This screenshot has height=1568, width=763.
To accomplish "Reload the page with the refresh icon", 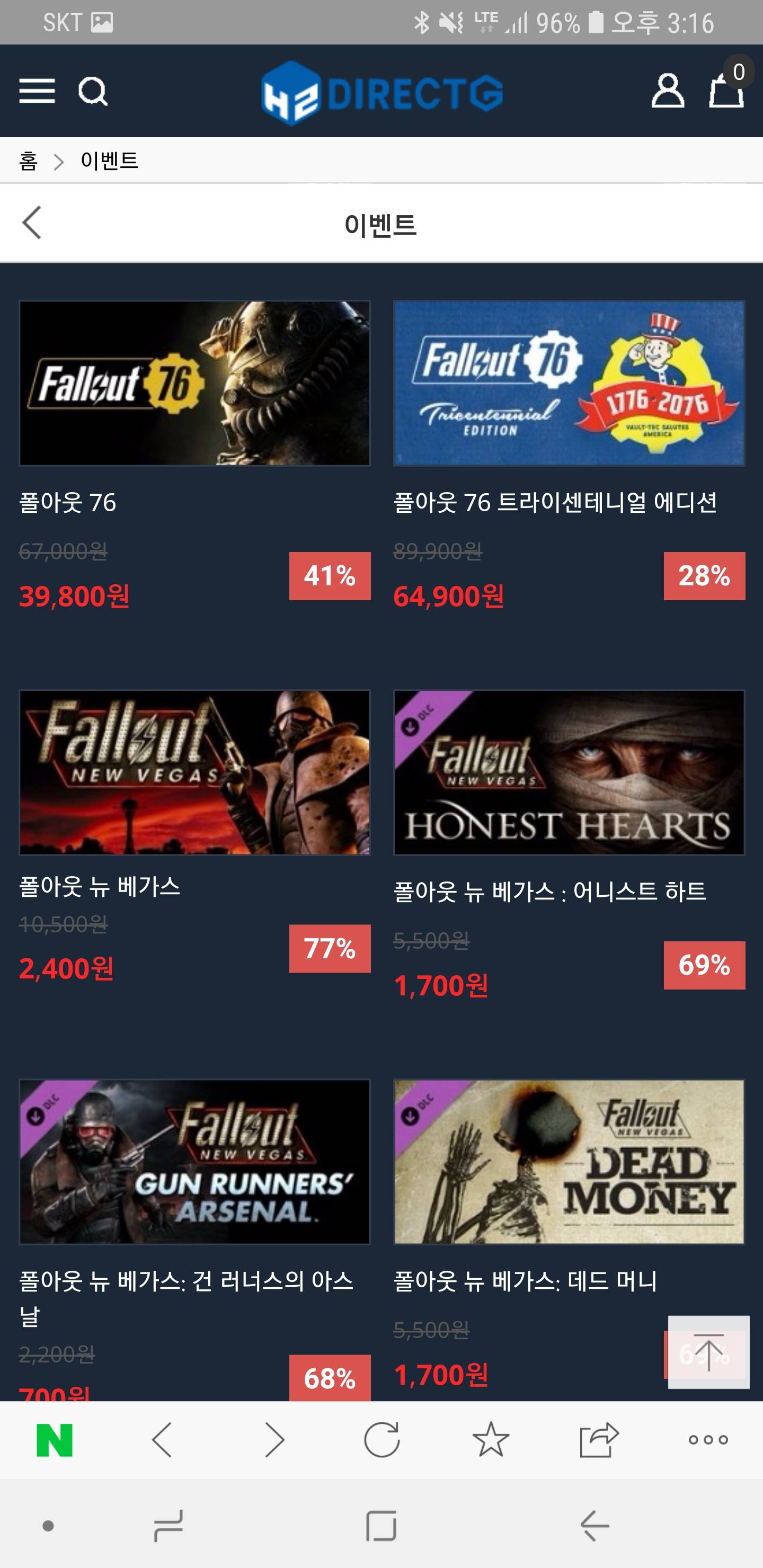I will coord(382,1440).
